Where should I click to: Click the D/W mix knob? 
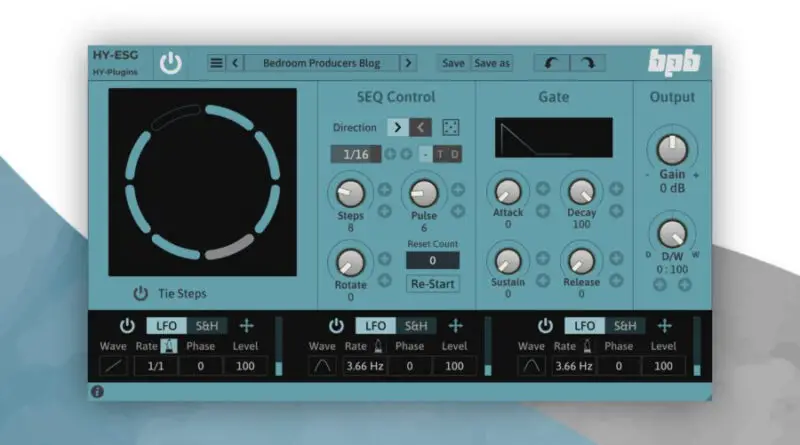tap(672, 234)
